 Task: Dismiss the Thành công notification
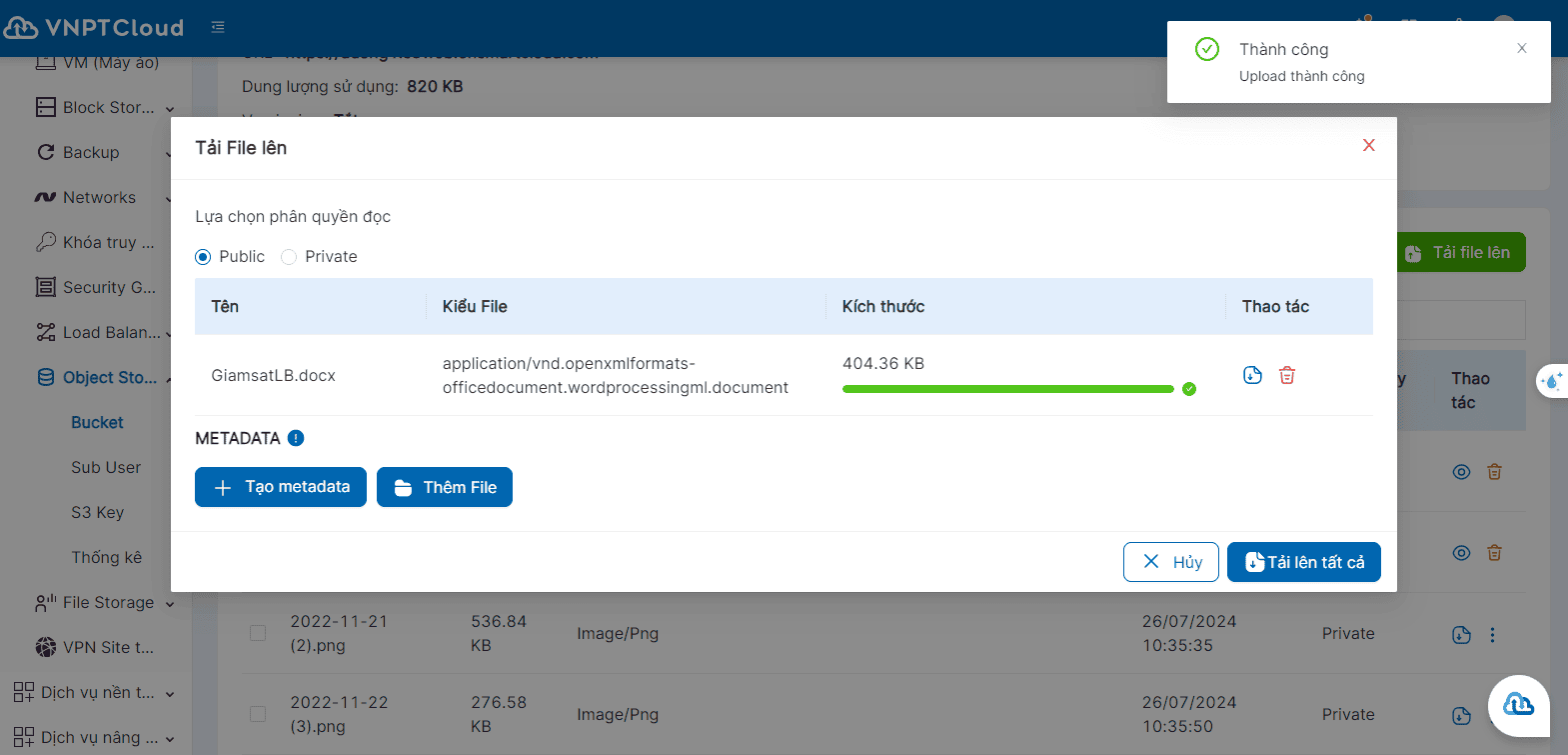(1522, 48)
